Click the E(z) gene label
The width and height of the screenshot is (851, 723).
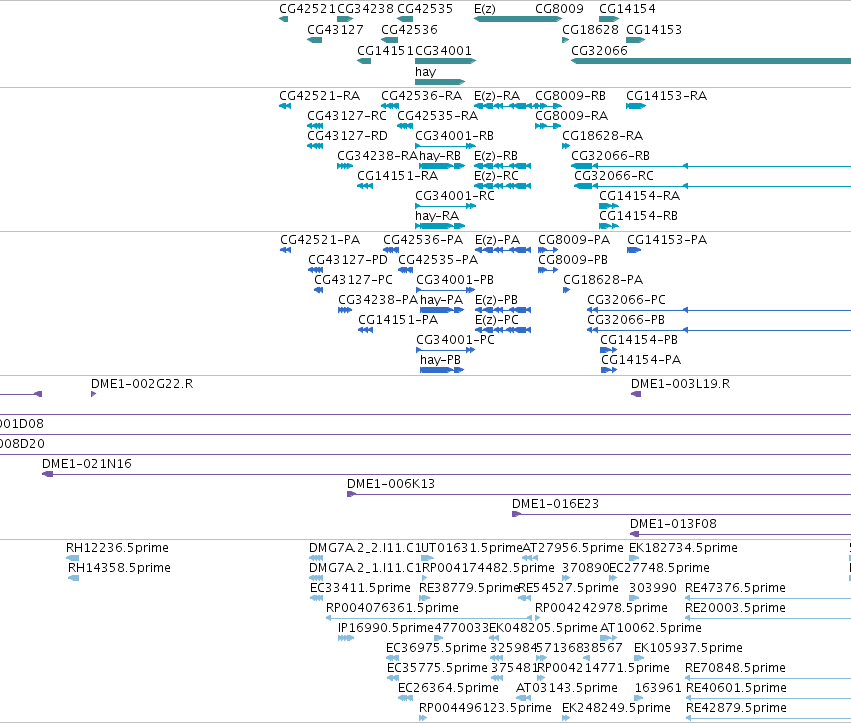click(x=484, y=9)
